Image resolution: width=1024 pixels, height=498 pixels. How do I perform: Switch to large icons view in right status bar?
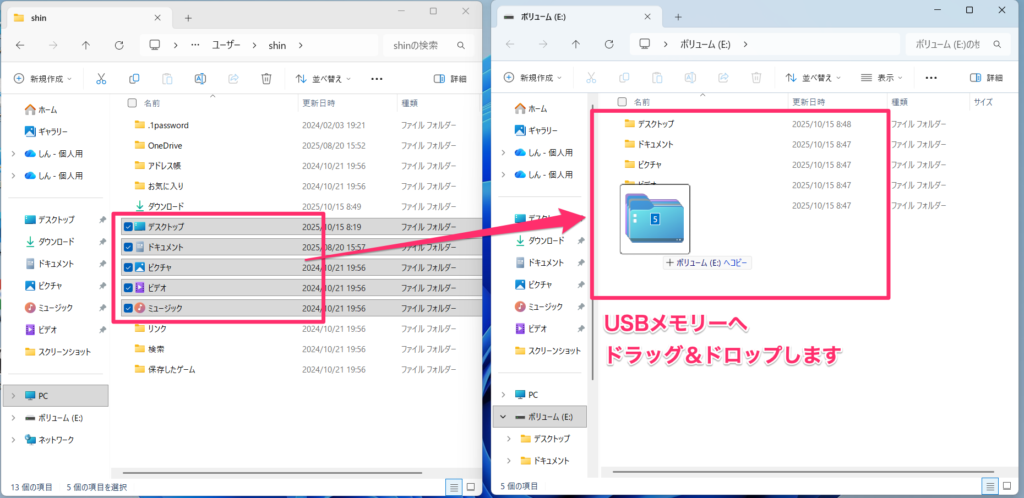(1008, 486)
